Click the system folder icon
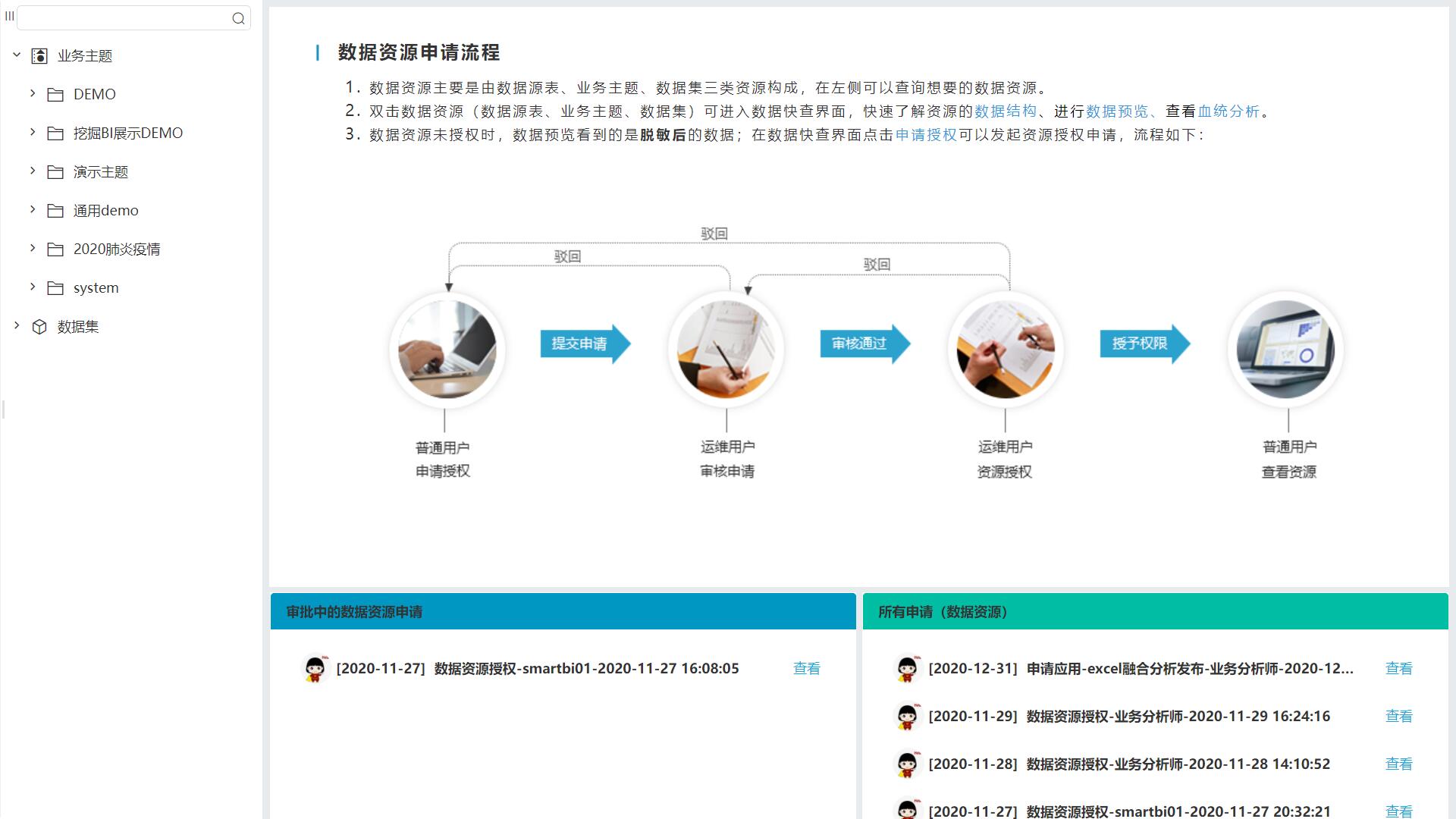Screen dimensions: 1456x819 coord(55,288)
